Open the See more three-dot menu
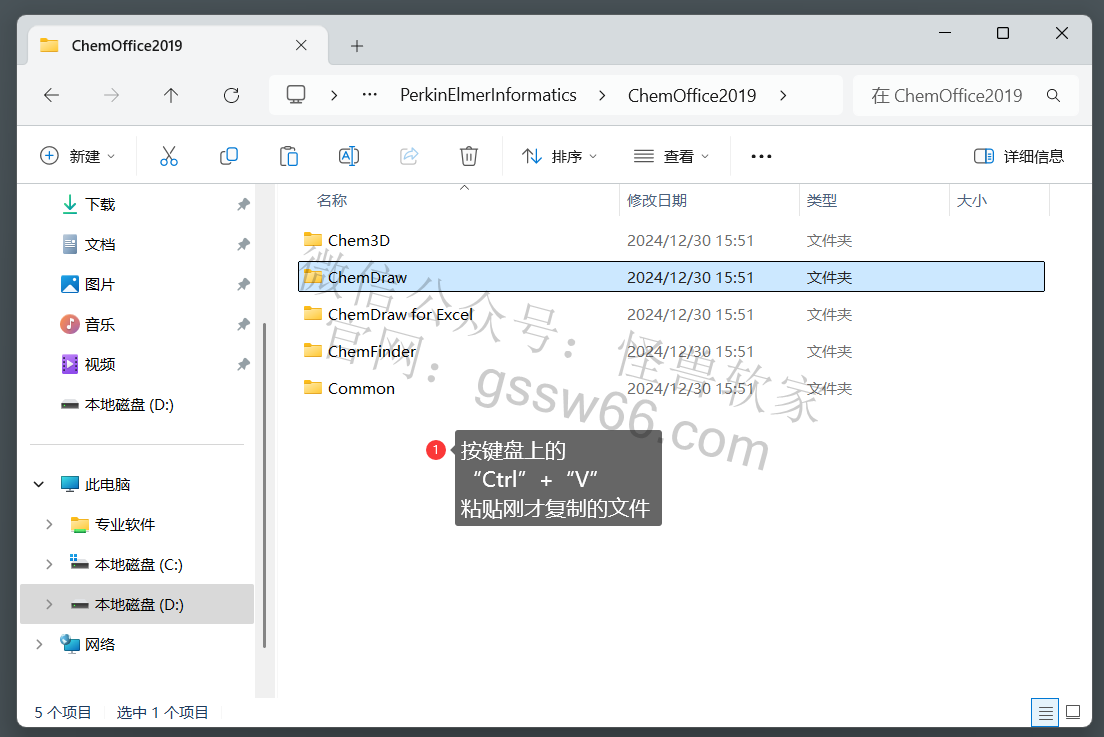The image size is (1104, 737). (x=761, y=156)
